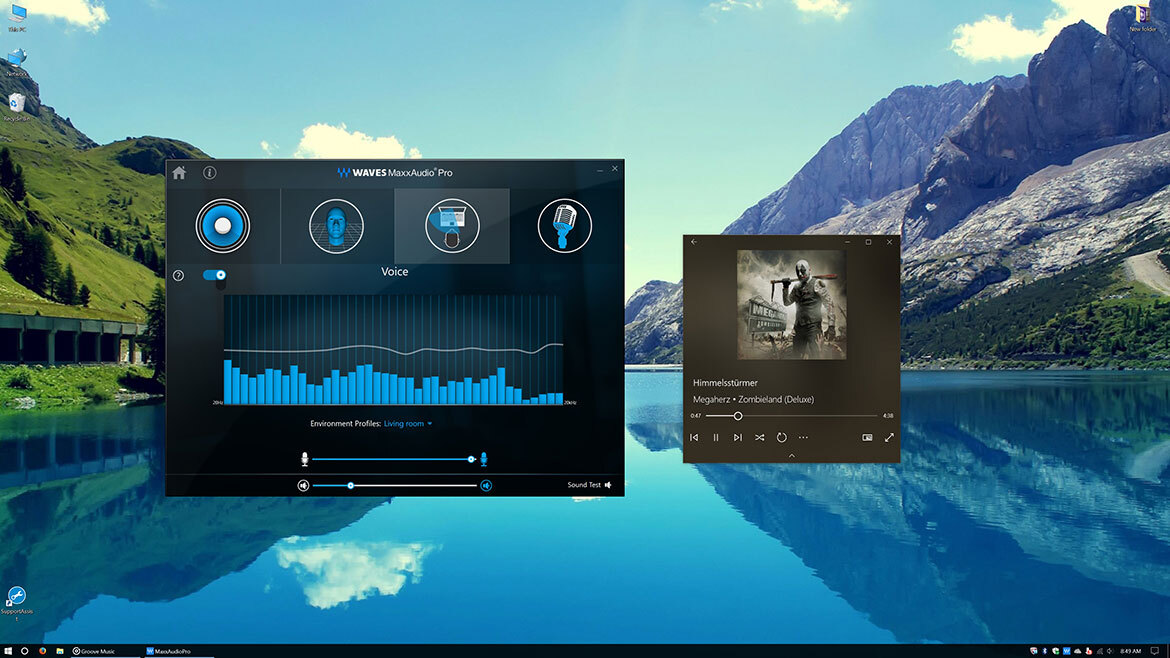Open the microphone tab in MaxxAudio

565,225
